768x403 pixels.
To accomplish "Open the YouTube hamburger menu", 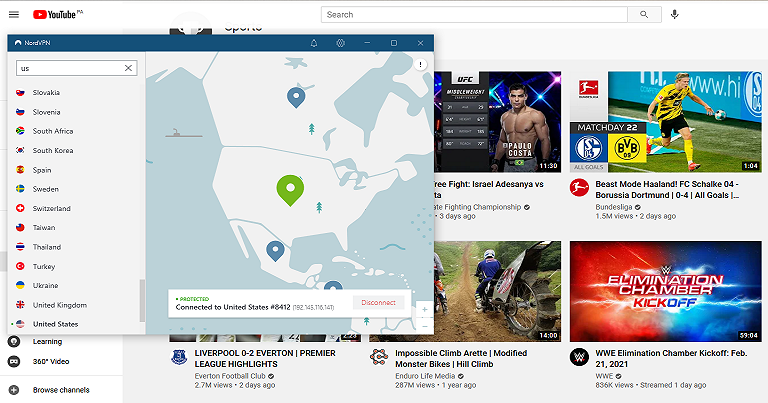I will pyautogui.click(x=14, y=15).
